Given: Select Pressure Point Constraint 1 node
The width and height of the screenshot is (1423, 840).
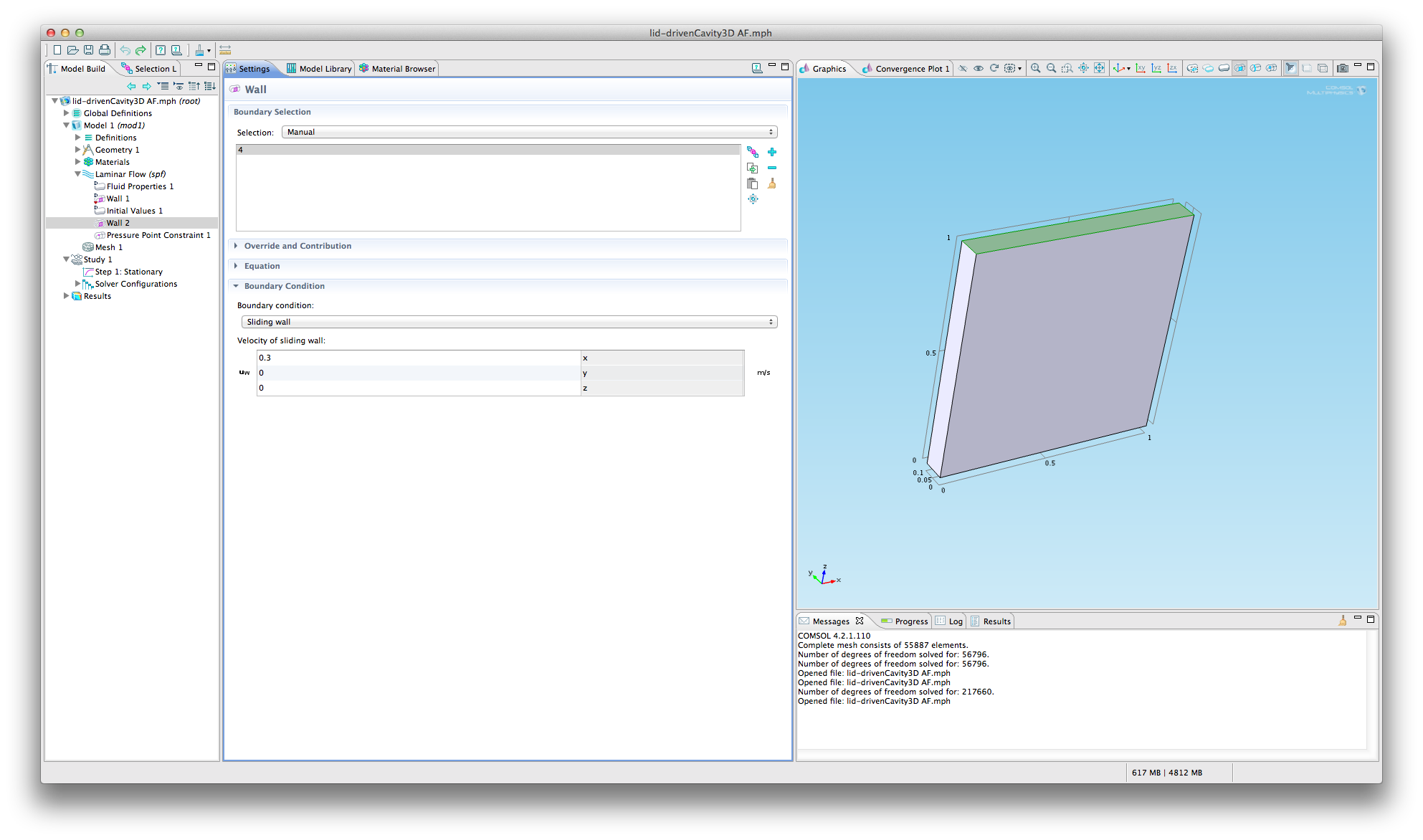Looking at the screenshot, I should point(158,235).
